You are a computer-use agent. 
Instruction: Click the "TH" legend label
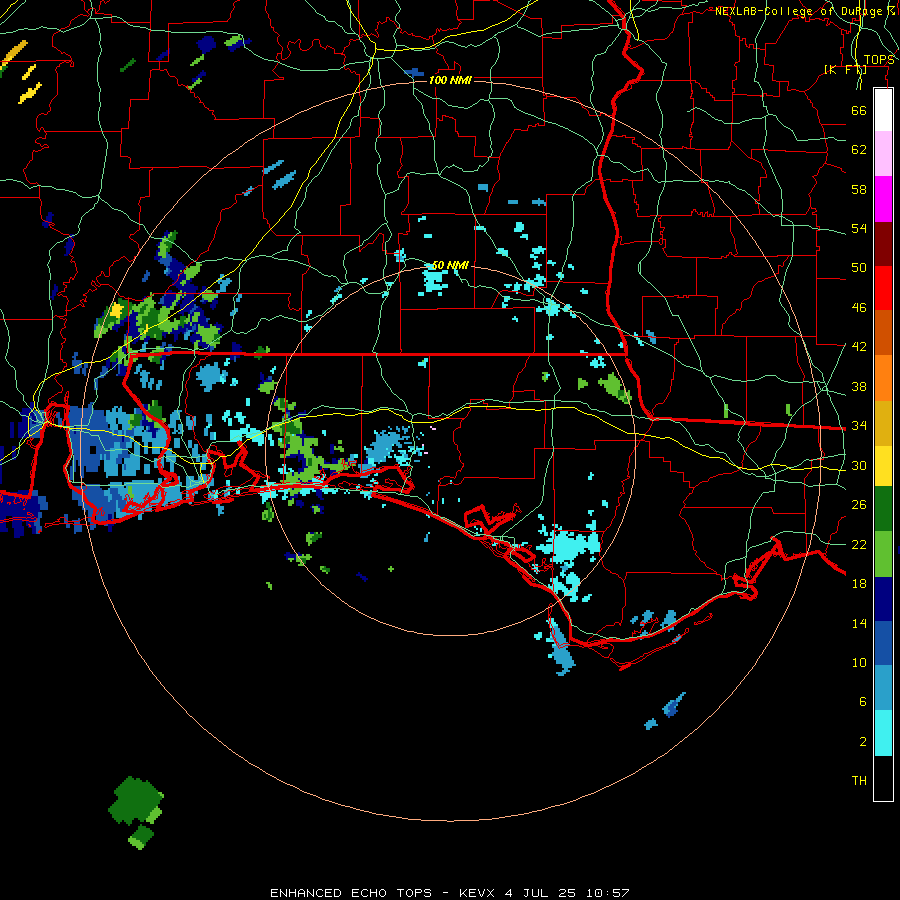tap(859, 781)
